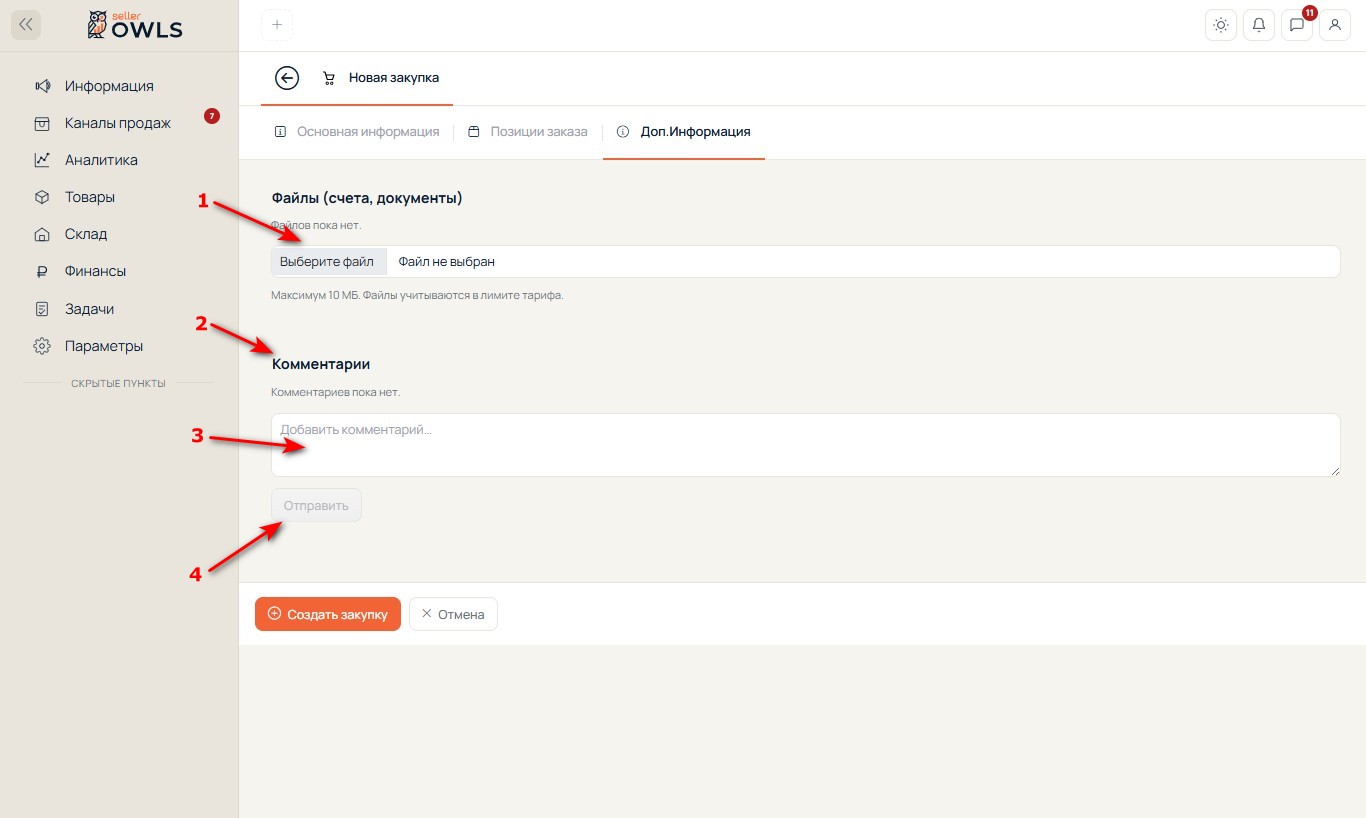
Task: Open Склад menu item
Action: click(86, 234)
